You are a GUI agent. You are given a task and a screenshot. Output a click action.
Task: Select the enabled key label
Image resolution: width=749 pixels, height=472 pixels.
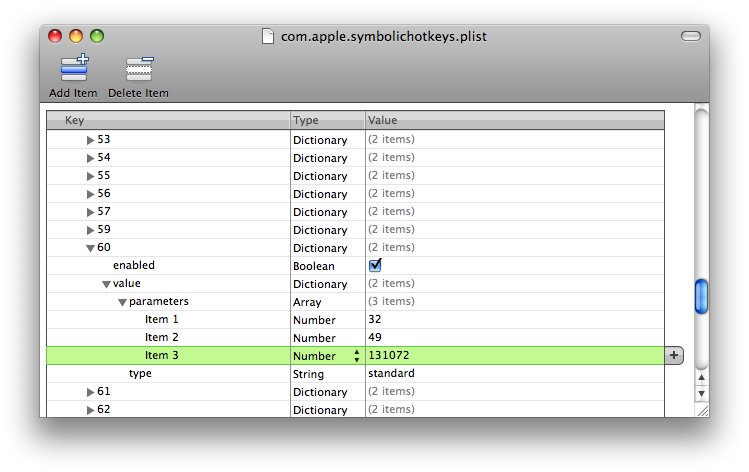(134, 265)
